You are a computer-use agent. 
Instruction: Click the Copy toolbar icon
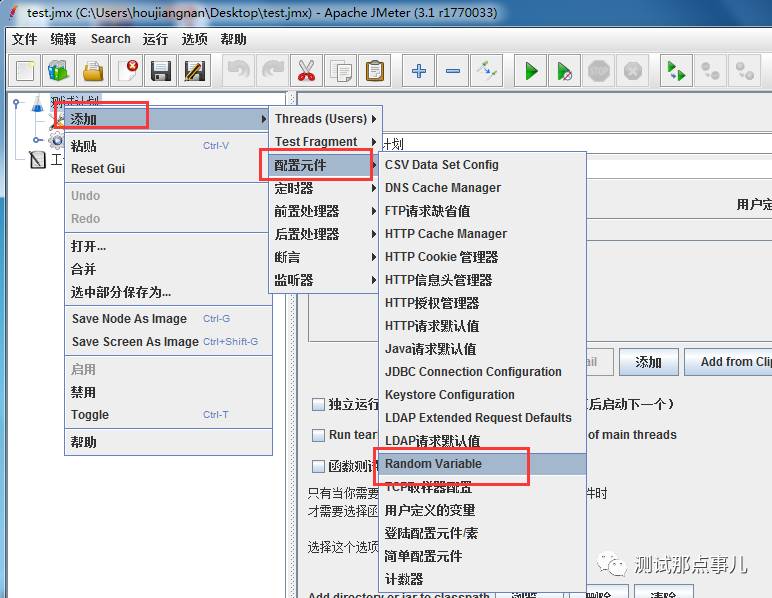coord(341,71)
